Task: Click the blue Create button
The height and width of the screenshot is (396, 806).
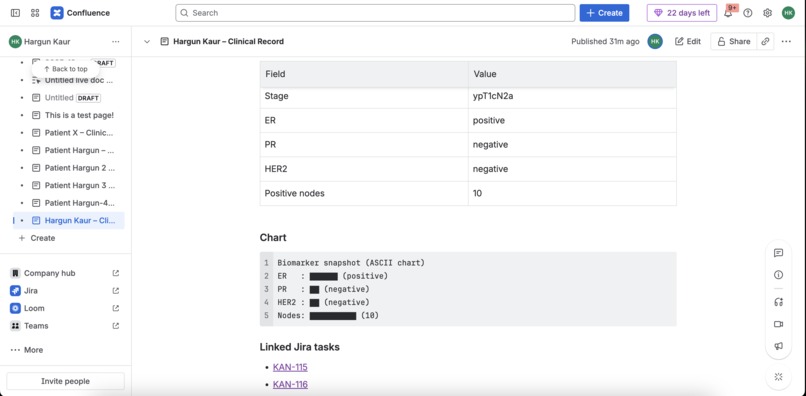Action: pos(604,13)
